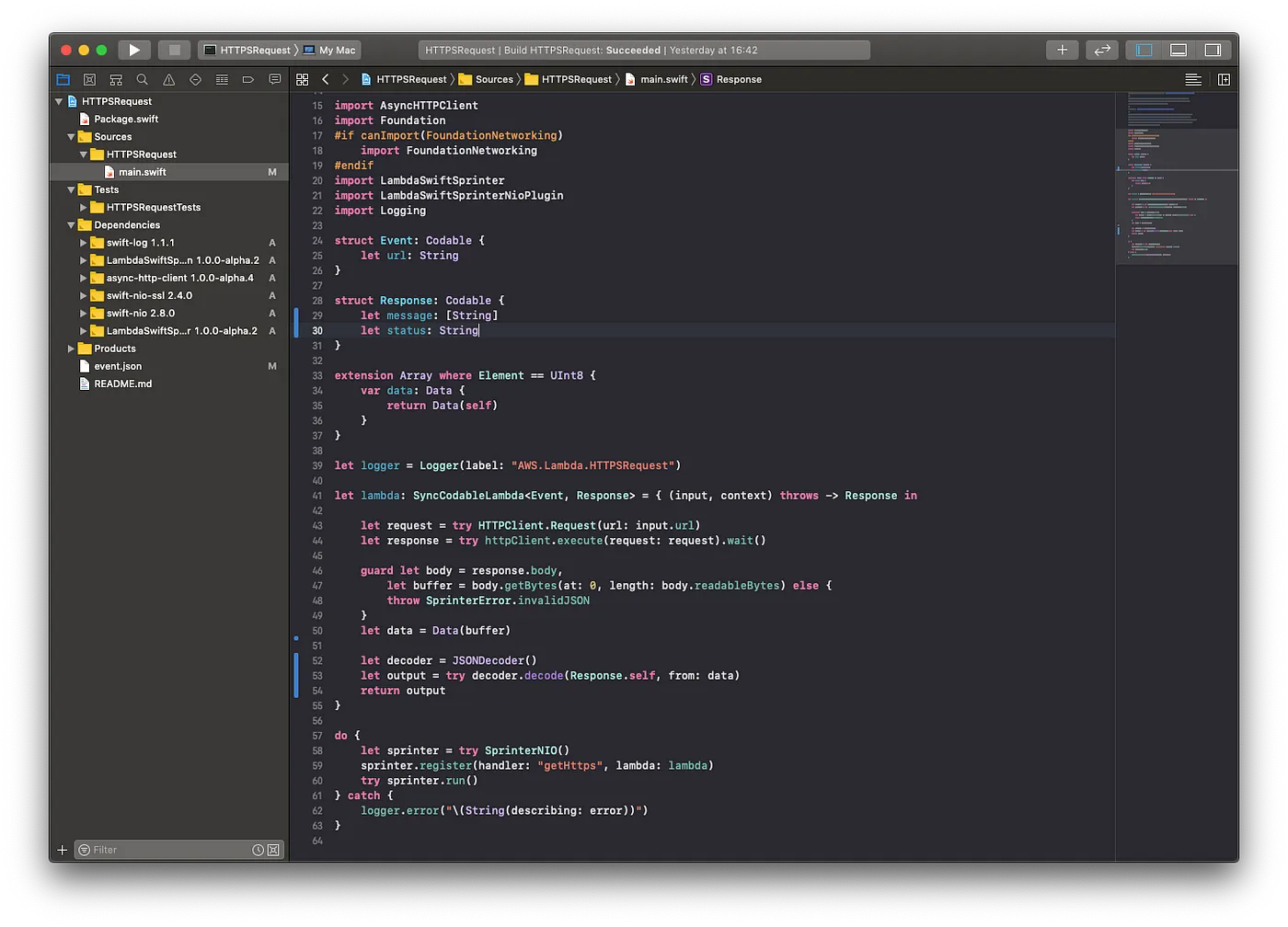
Task: Click HTTPSRequest project in jump bar
Action: (x=403, y=80)
